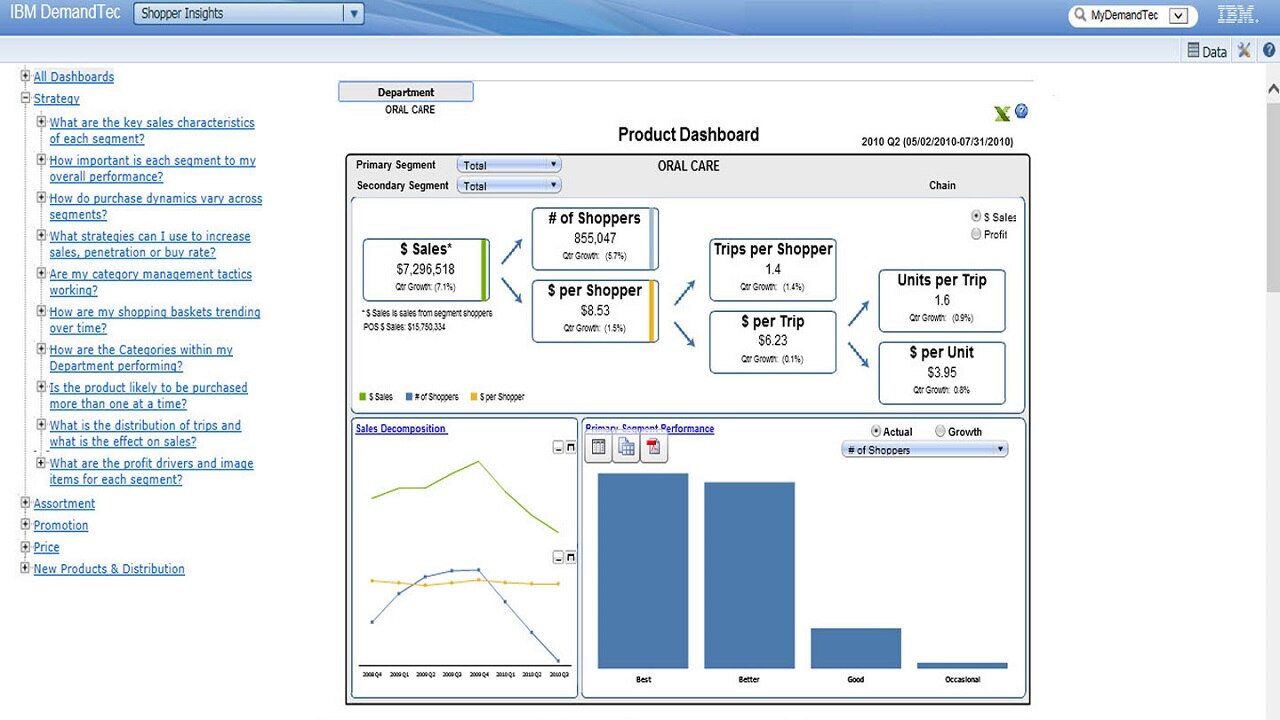
Task: Open the Price link in sidebar
Action: pos(47,547)
